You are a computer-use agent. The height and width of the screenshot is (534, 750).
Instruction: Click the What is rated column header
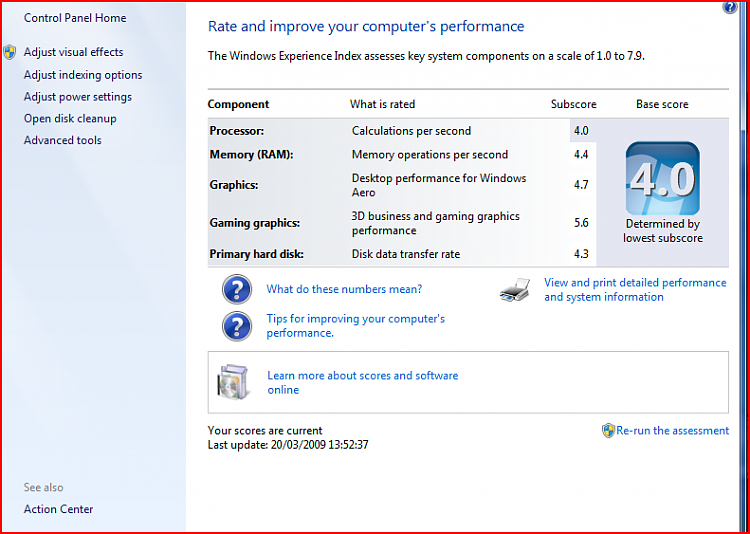[382, 104]
